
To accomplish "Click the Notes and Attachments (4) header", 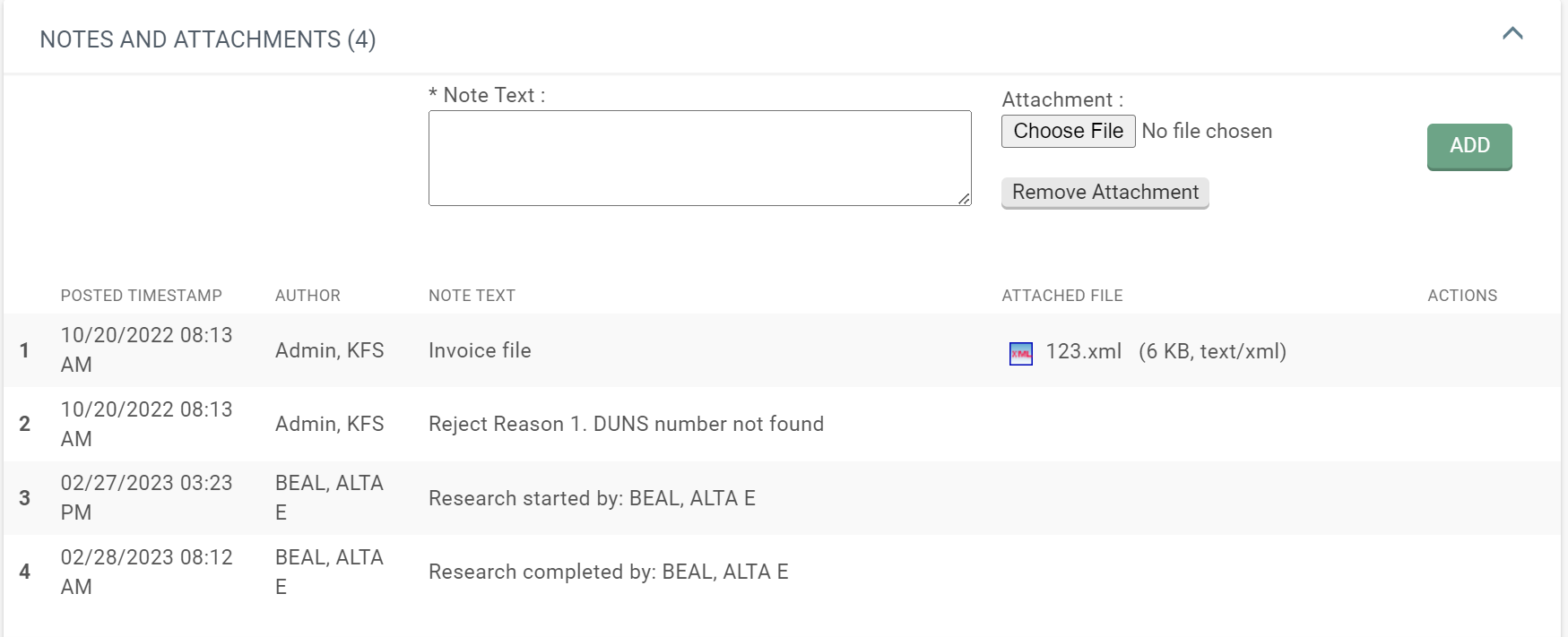I will (x=208, y=39).
